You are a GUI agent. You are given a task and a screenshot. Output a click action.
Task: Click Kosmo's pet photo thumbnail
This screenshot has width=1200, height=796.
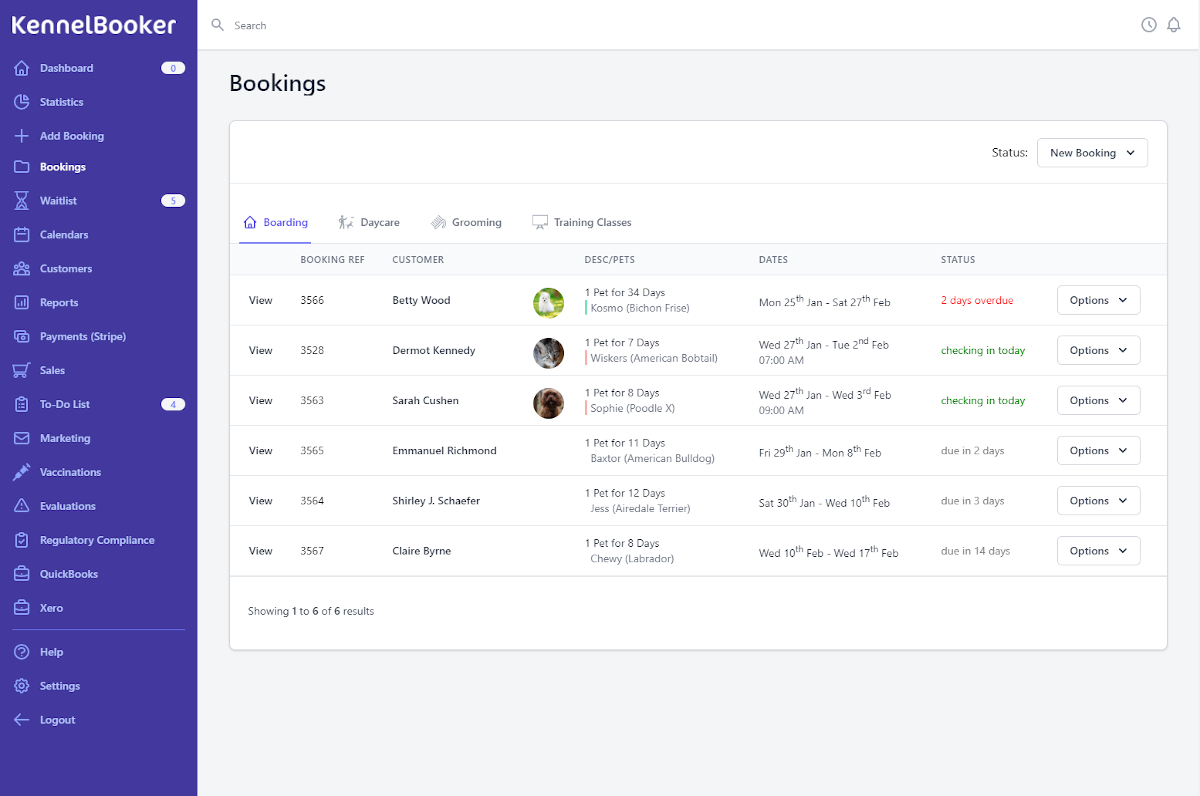tap(548, 302)
